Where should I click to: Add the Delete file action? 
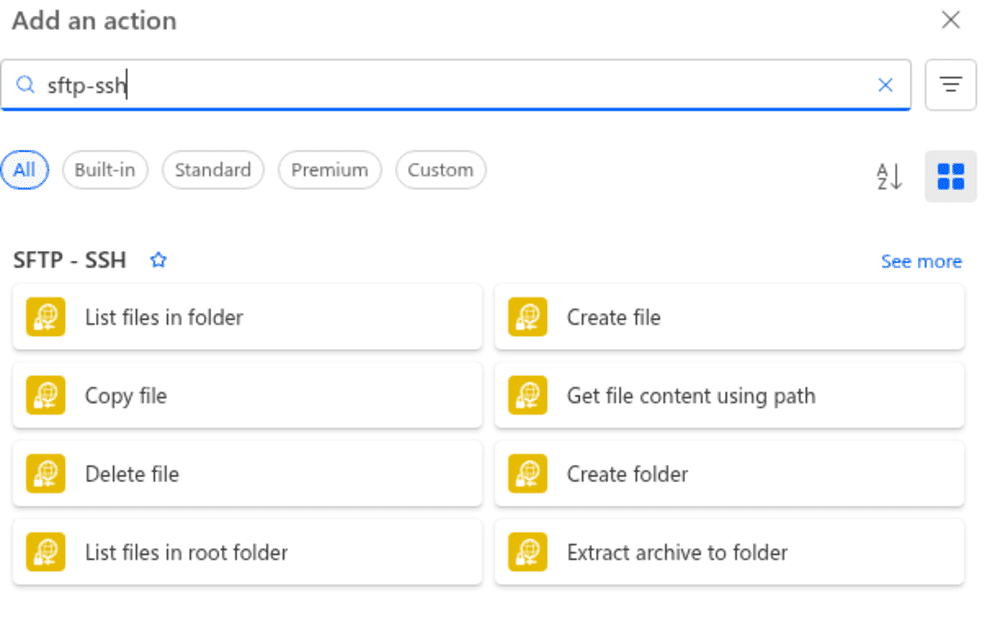(x=247, y=474)
